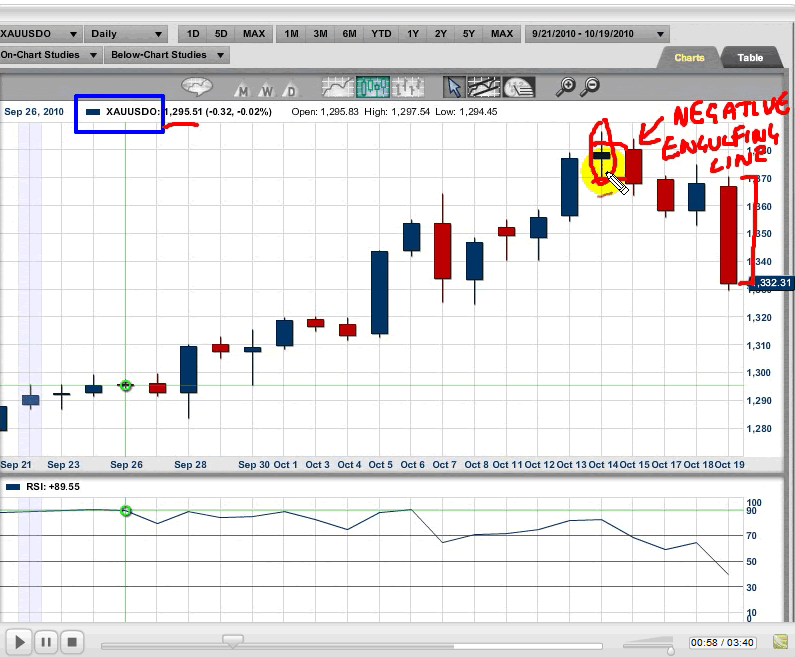Click the zoom in magnifier

(565, 87)
